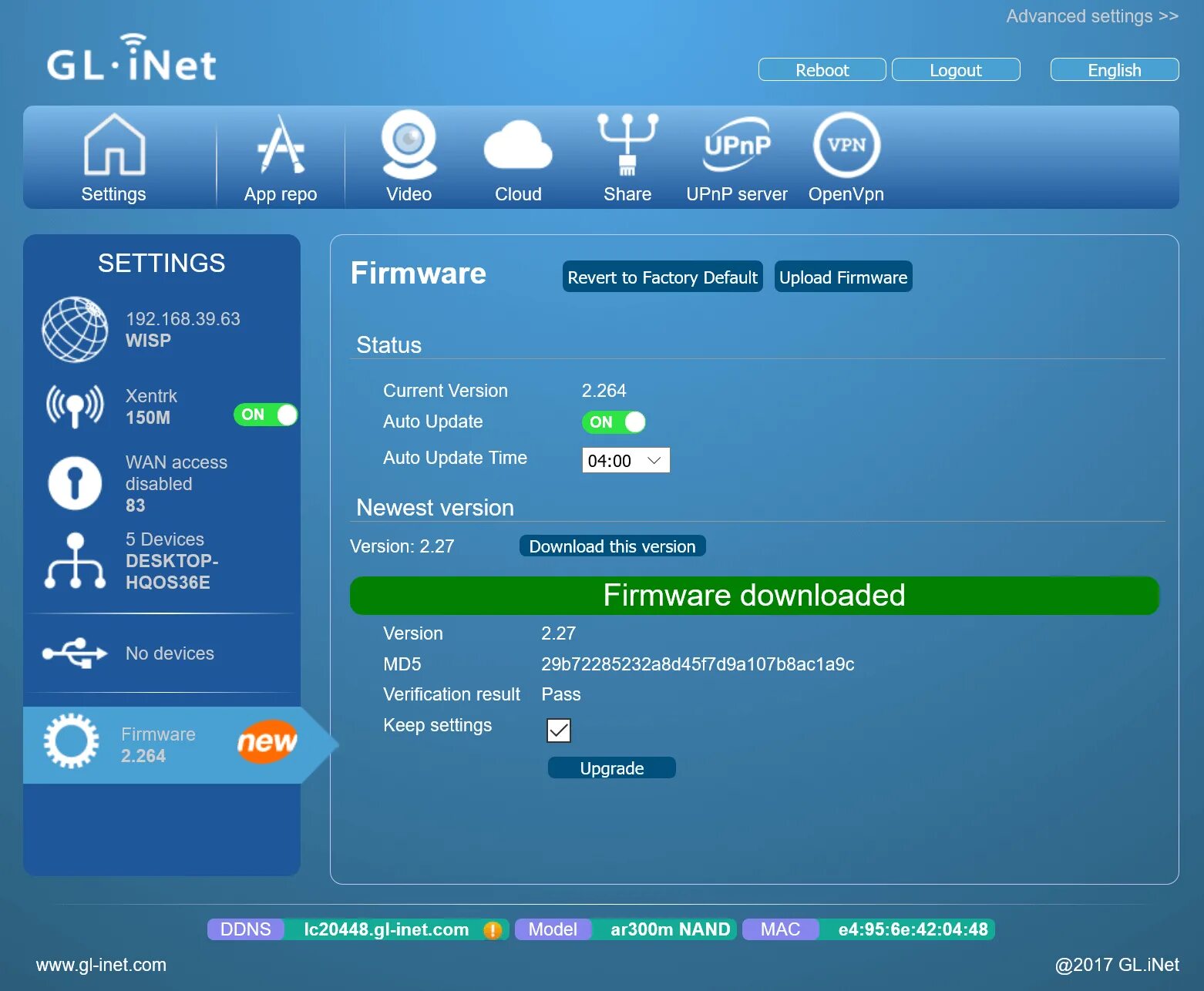Open www.gl-inet.com link
The height and width of the screenshot is (991, 1204).
101,965
